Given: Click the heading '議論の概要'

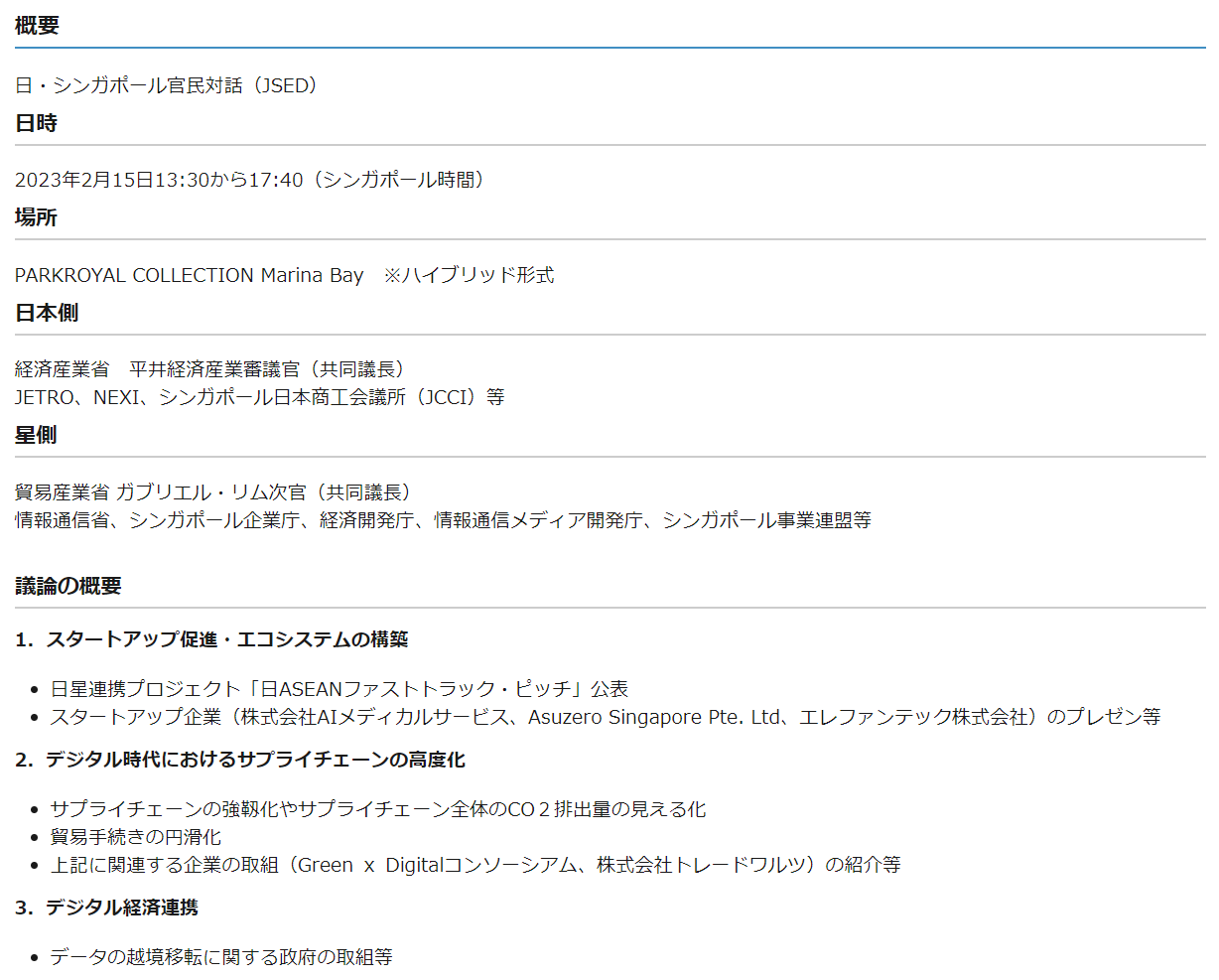Looking at the screenshot, I should pos(68,586).
